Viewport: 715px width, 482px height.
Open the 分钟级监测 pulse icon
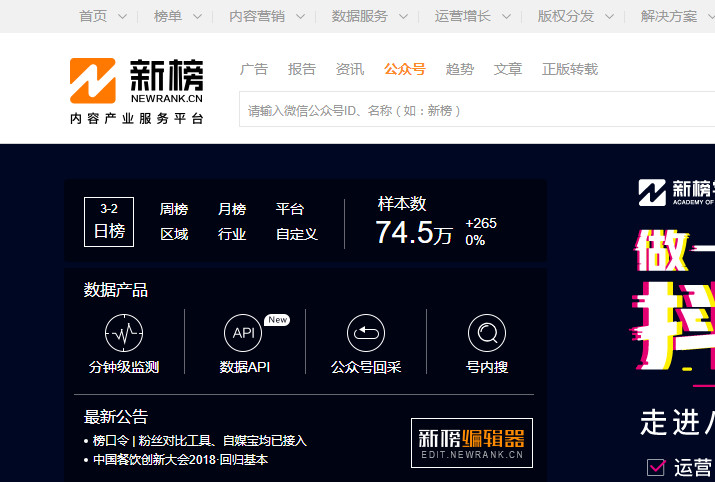pyautogui.click(x=124, y=333)
